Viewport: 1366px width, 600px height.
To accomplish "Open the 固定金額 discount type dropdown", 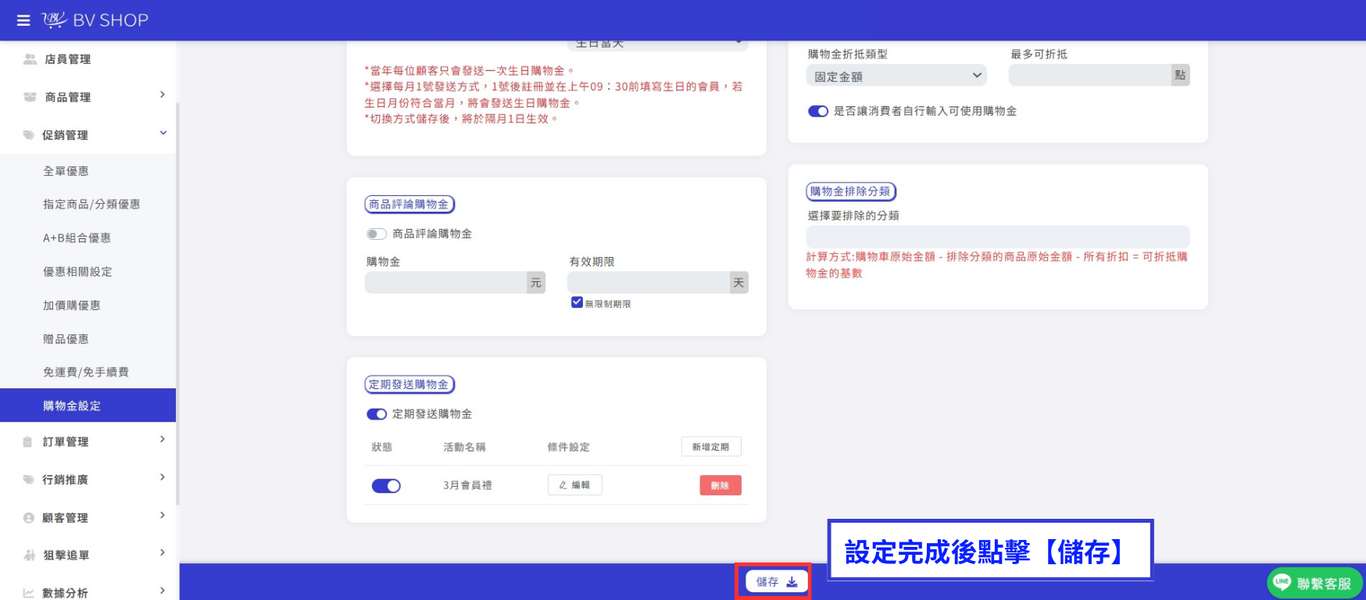I will click(x=896, y=76).
